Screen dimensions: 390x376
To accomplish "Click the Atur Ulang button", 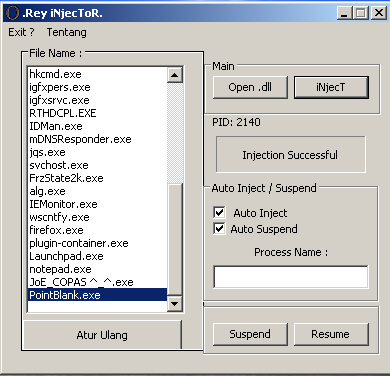I will coord(102,335).
